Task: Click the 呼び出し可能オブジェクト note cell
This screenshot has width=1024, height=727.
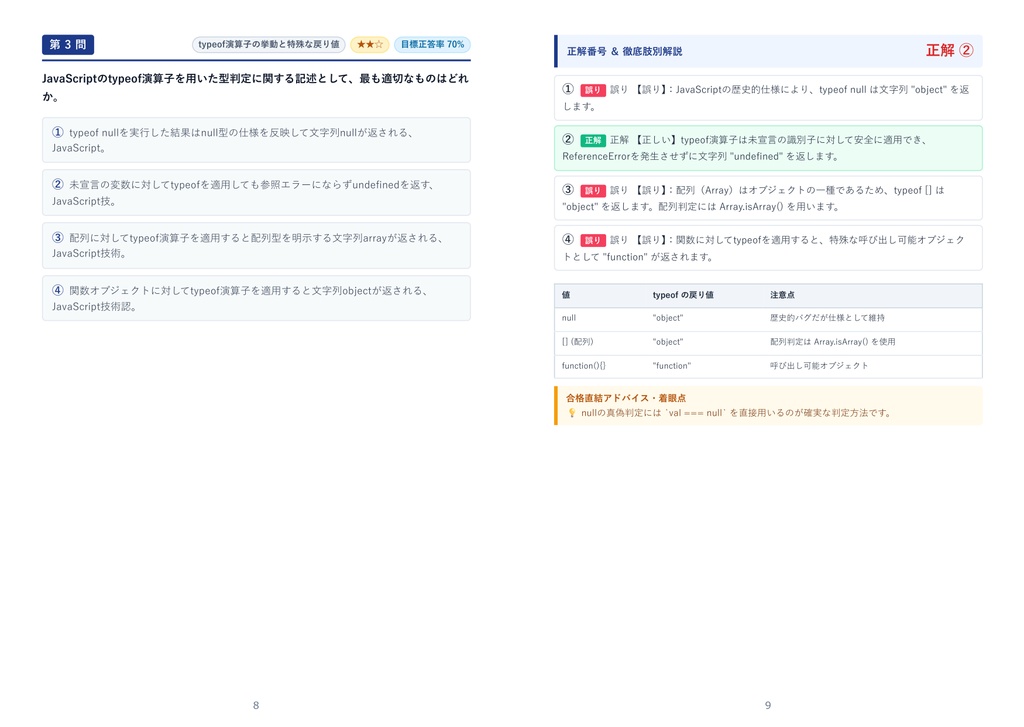Action: click(x=819, y=366)
